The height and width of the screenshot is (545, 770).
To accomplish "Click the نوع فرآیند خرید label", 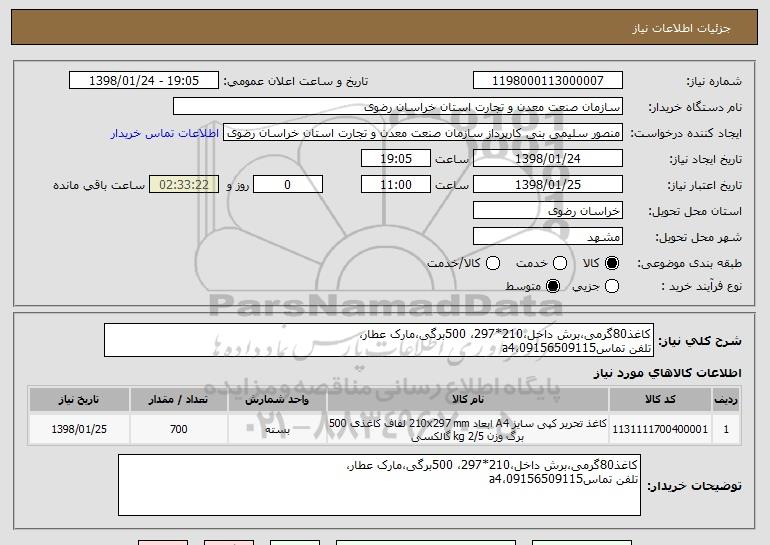I will pos(701,286).
